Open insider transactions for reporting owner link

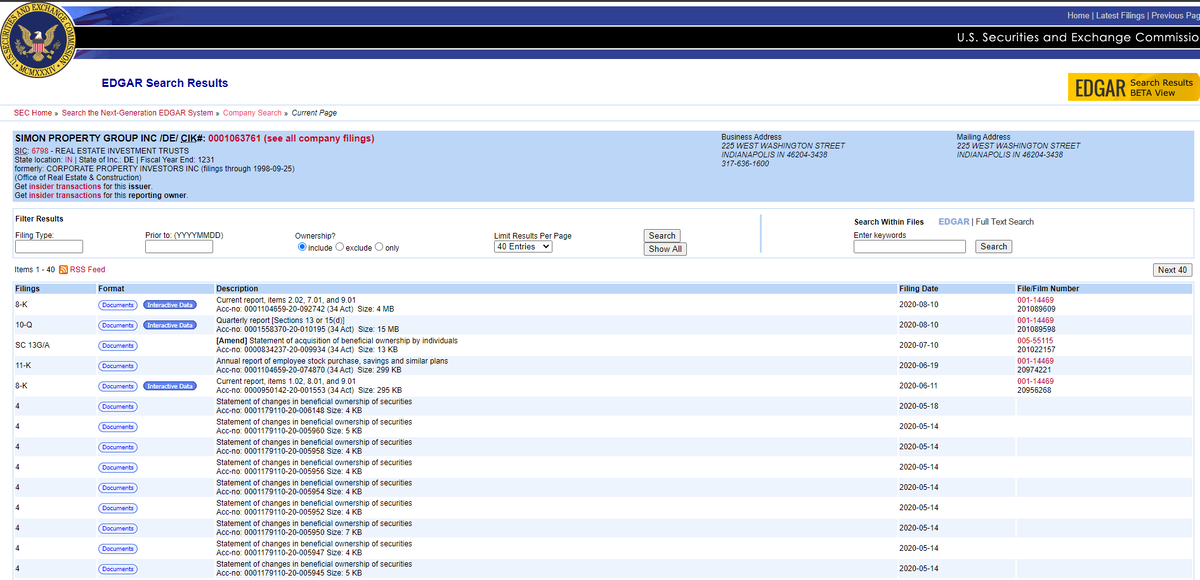click(x=65, y=195)
